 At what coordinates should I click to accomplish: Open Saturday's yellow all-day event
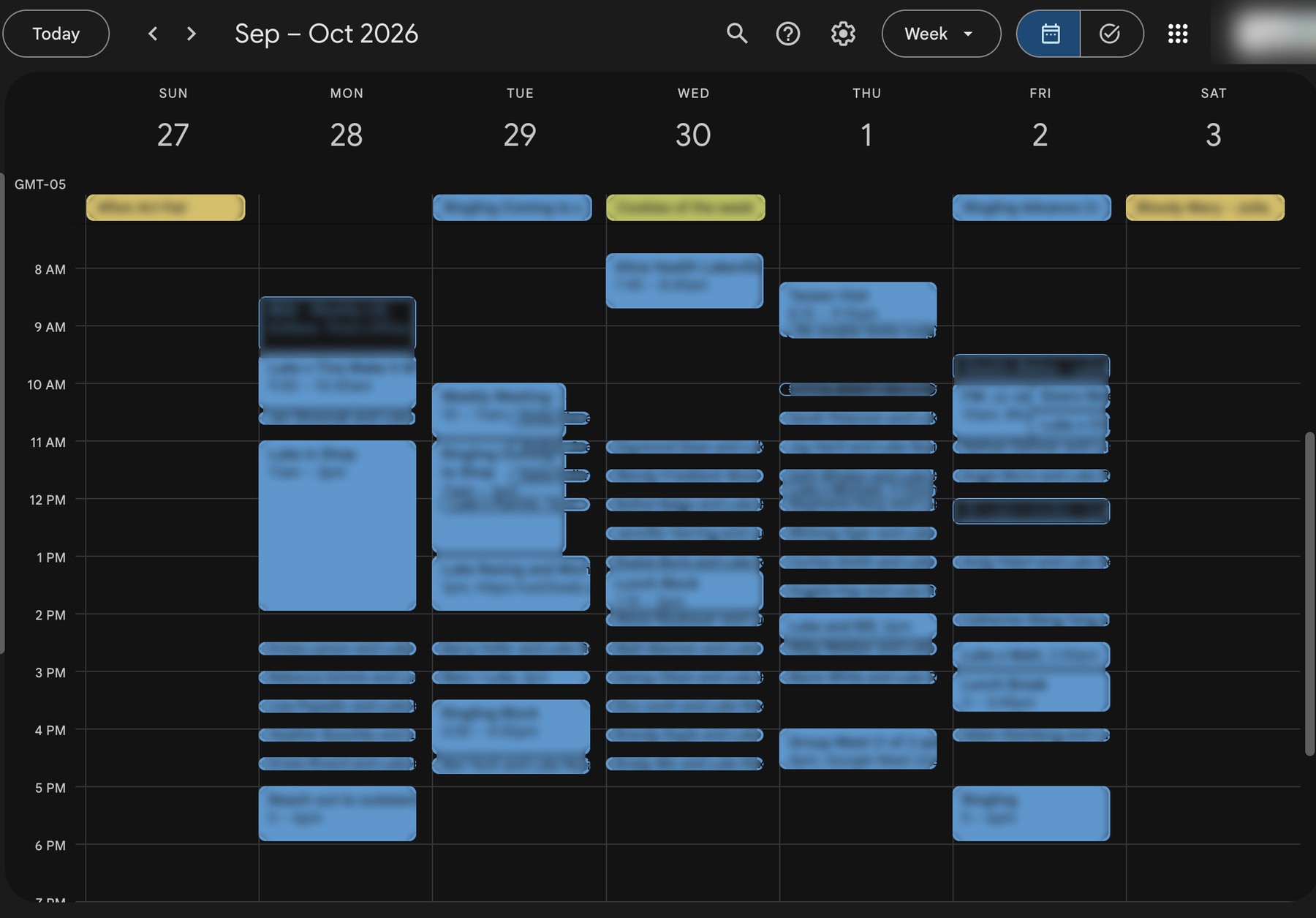click(1205, 208)
